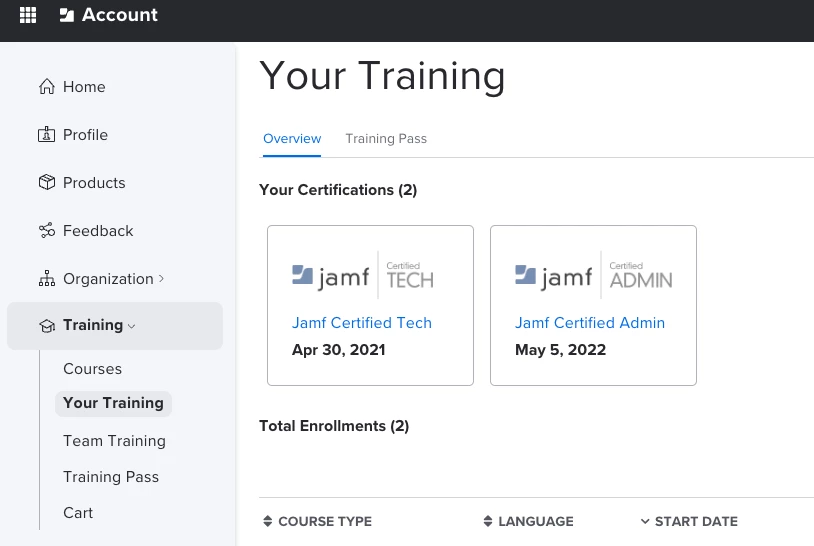Click the COURSE TYPE column header
The height and width of the screenshot is (546, 814).
(325, 521)
